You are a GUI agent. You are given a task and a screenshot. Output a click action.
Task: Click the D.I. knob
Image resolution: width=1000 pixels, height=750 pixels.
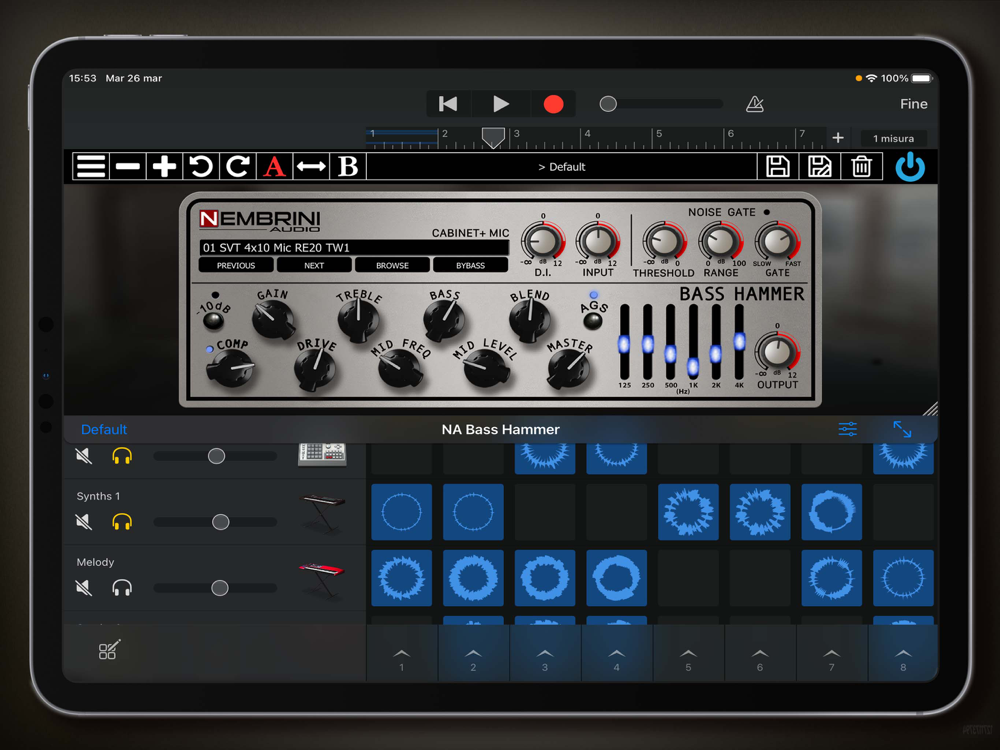pyautogui.click(x=543, y=242)
